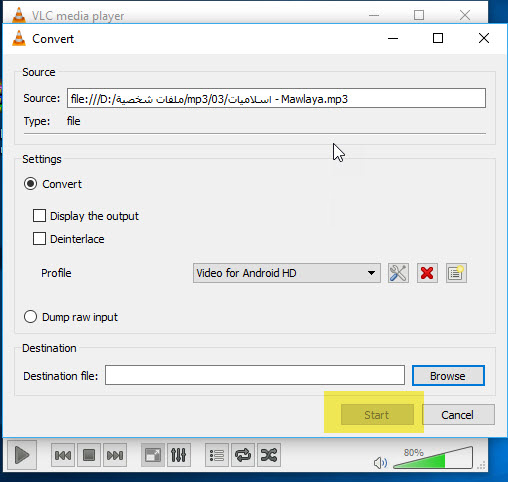Adjust the 80% volume slider

433,458
